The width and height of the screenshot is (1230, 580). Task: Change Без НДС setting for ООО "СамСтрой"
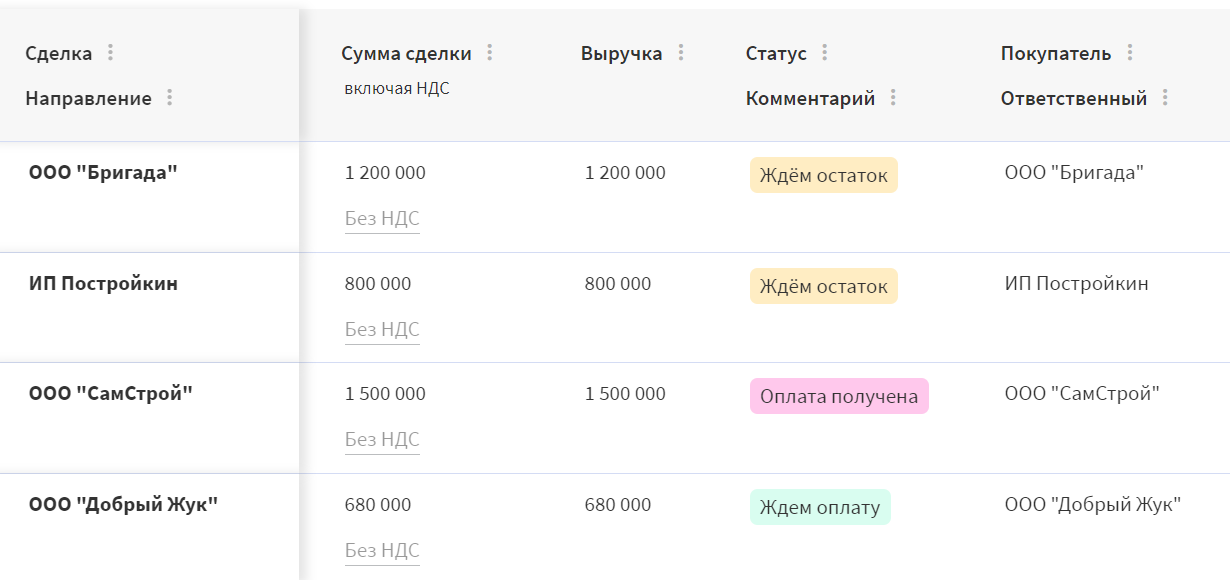382,440
